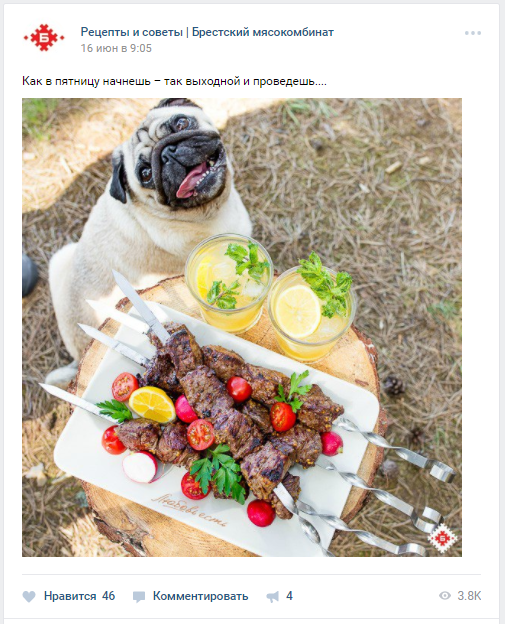Click the pug's face in the photo
Screen dimensions: 505x624
181,157
